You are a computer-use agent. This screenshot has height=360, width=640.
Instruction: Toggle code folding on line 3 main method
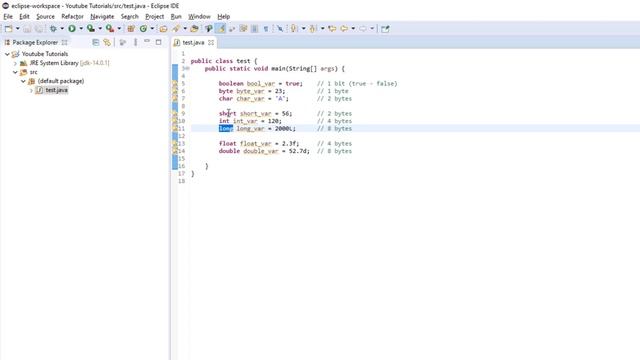click(188, 69)
